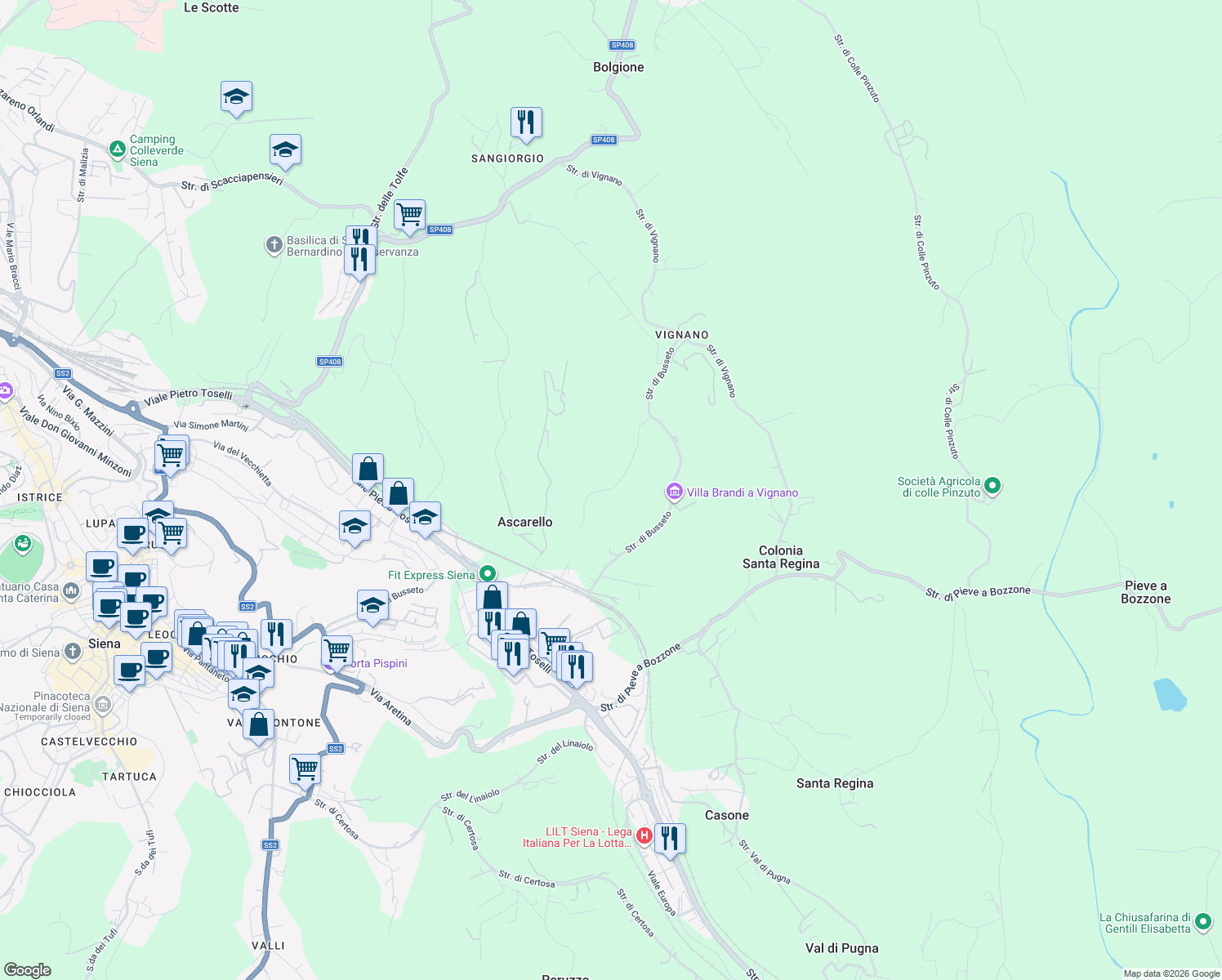Select the graduation cap pin near Le Scotte

[236, 96]
